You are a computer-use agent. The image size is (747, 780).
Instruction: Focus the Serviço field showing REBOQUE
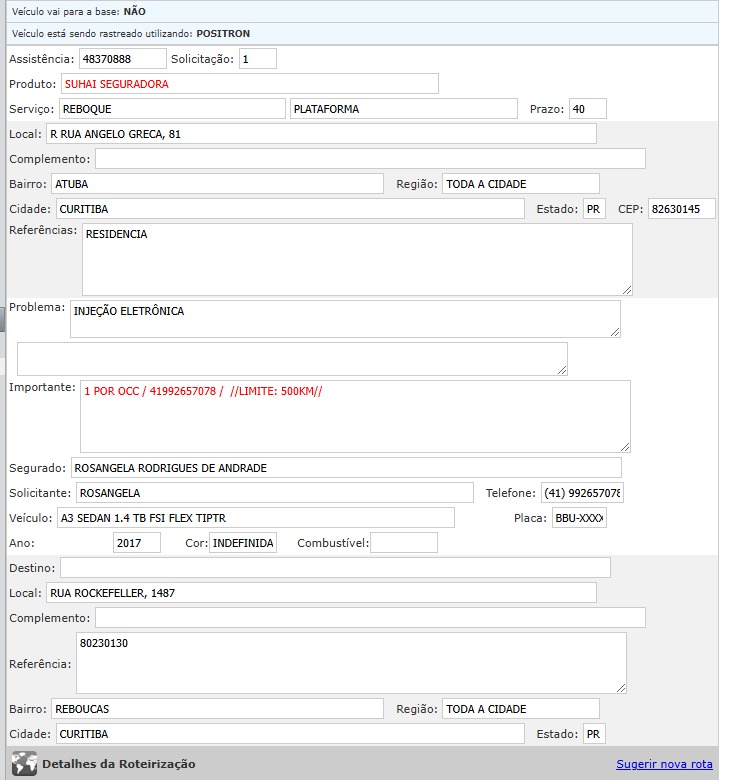pos(172,108)
